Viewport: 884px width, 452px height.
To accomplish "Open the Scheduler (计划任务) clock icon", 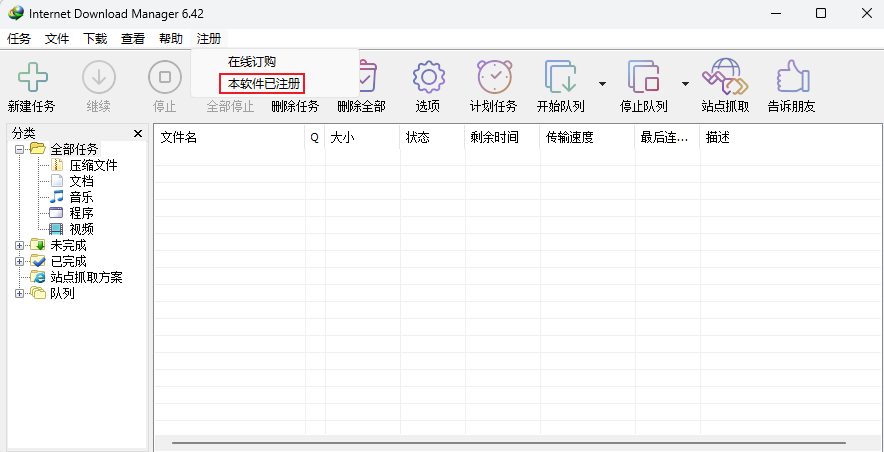I will (494, 77).
